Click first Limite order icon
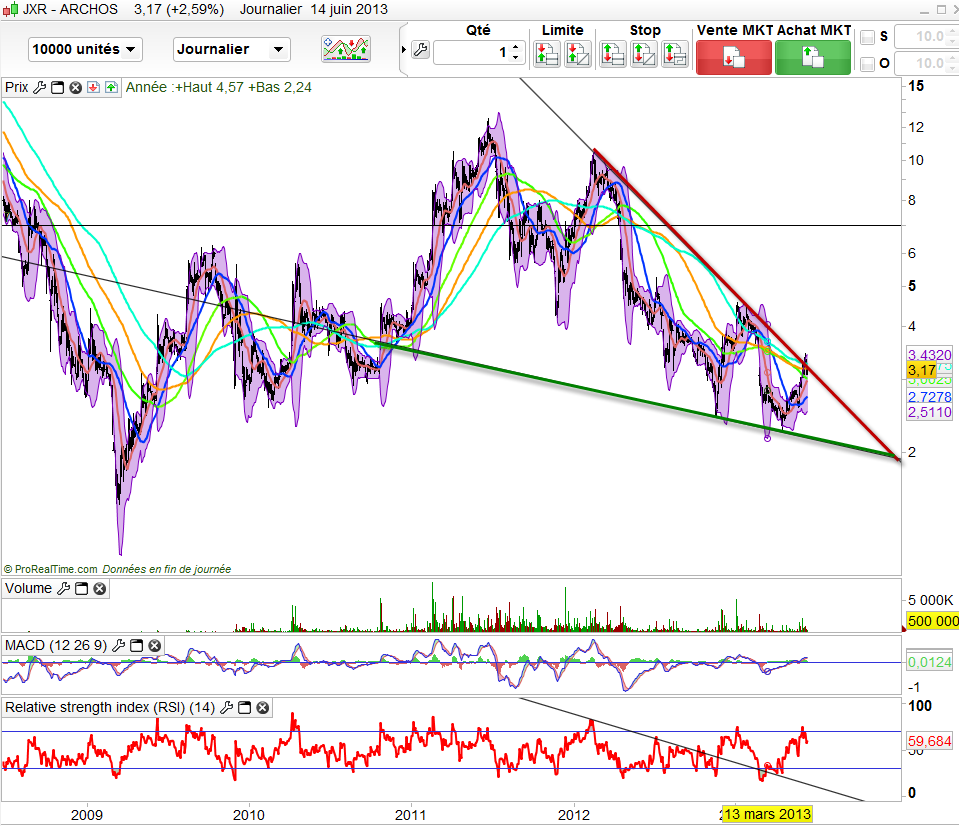 pos(546,54)
